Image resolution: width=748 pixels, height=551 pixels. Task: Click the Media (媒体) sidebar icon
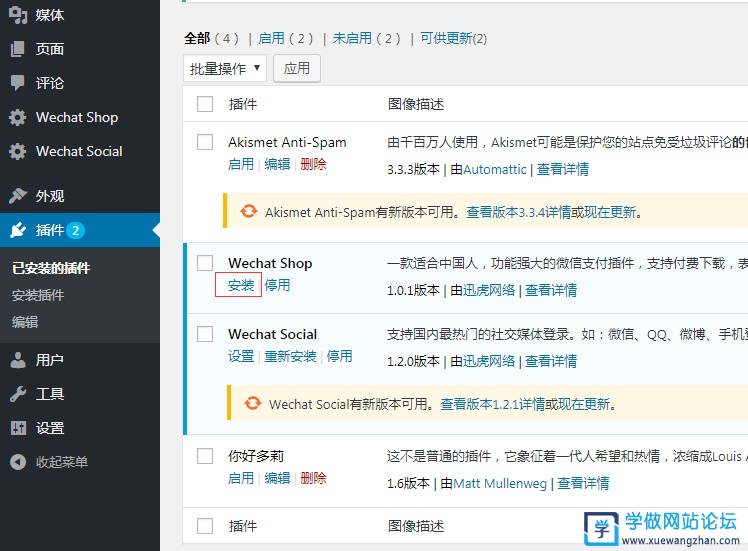tap(17, 15)
